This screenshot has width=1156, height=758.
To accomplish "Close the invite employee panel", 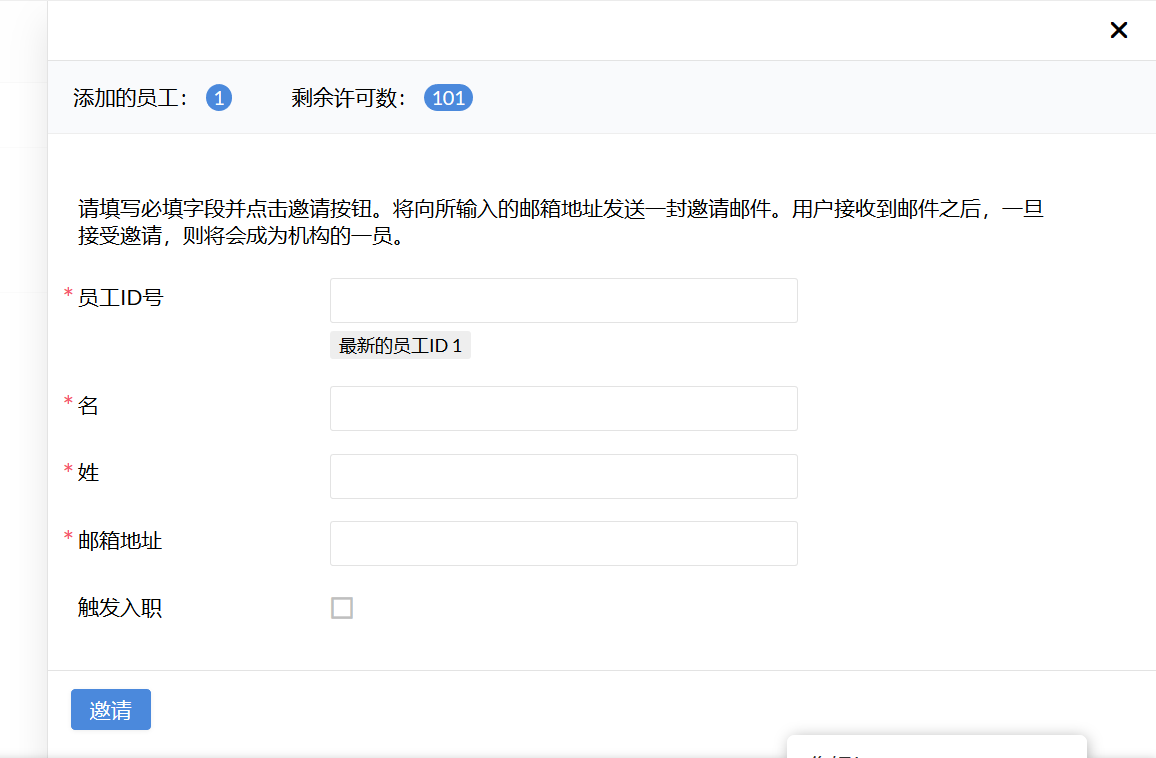I will [1119, 30].
